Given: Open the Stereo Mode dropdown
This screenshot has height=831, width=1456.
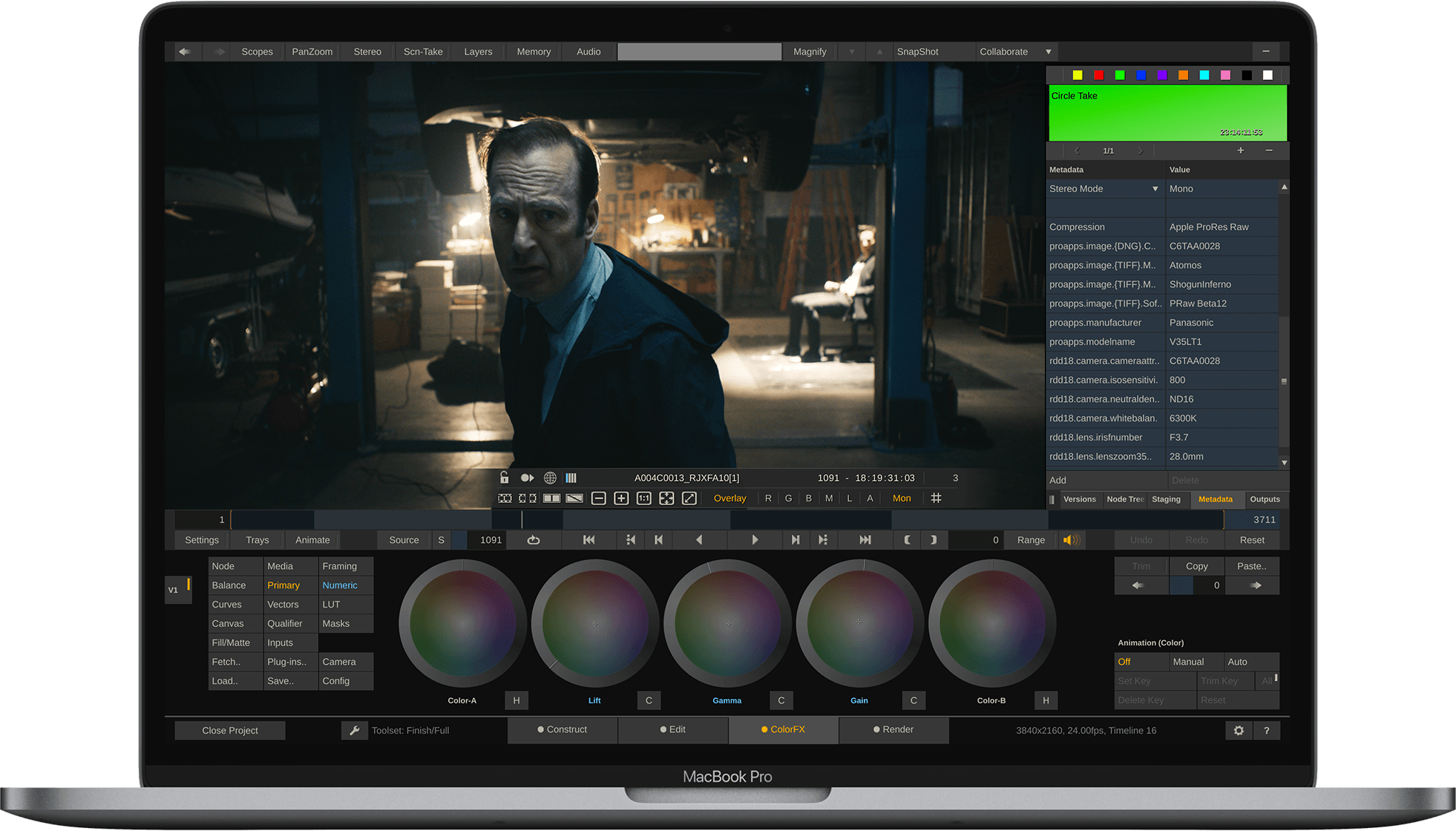Looking at the screenshot, I should [1106, 188].
